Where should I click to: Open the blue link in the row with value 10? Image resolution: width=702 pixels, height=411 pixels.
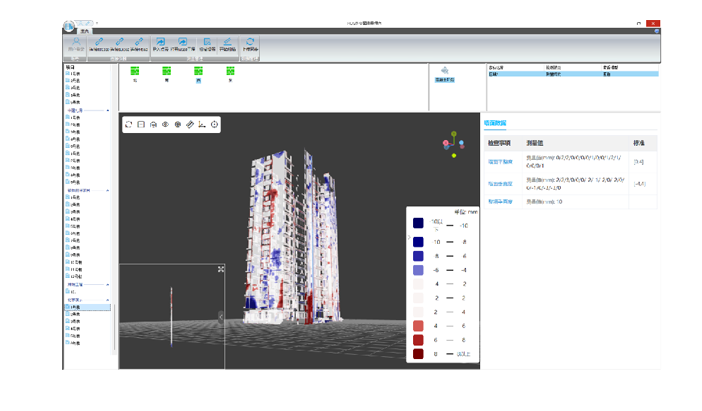500,202
